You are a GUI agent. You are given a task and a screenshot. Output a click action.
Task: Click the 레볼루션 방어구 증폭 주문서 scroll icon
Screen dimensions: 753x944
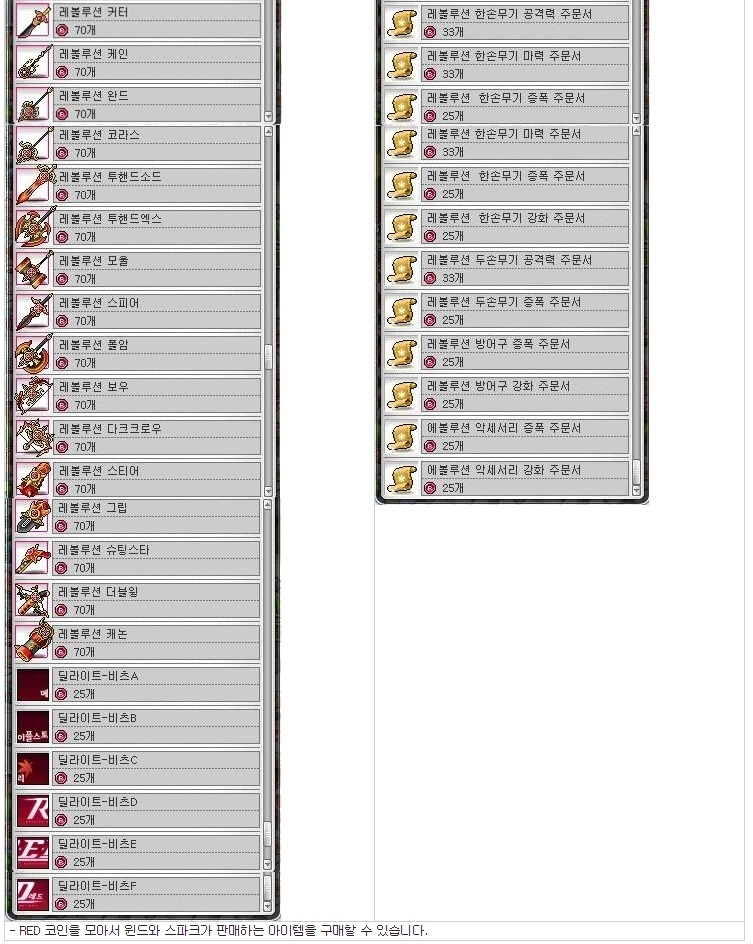click(401, 353)
